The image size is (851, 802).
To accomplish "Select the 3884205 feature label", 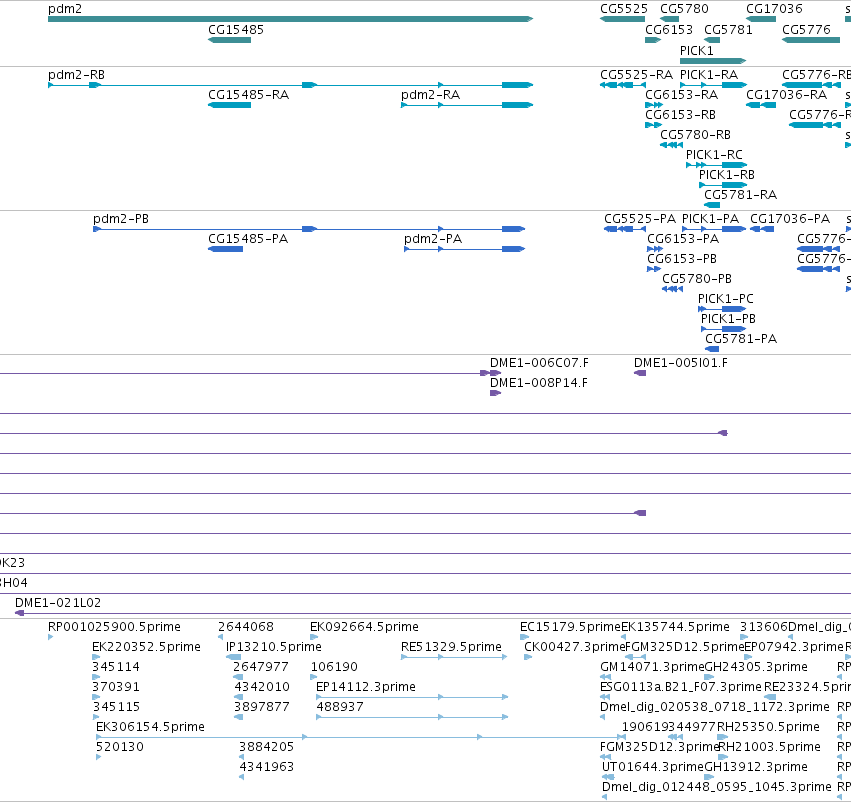I will click(266, 747).
